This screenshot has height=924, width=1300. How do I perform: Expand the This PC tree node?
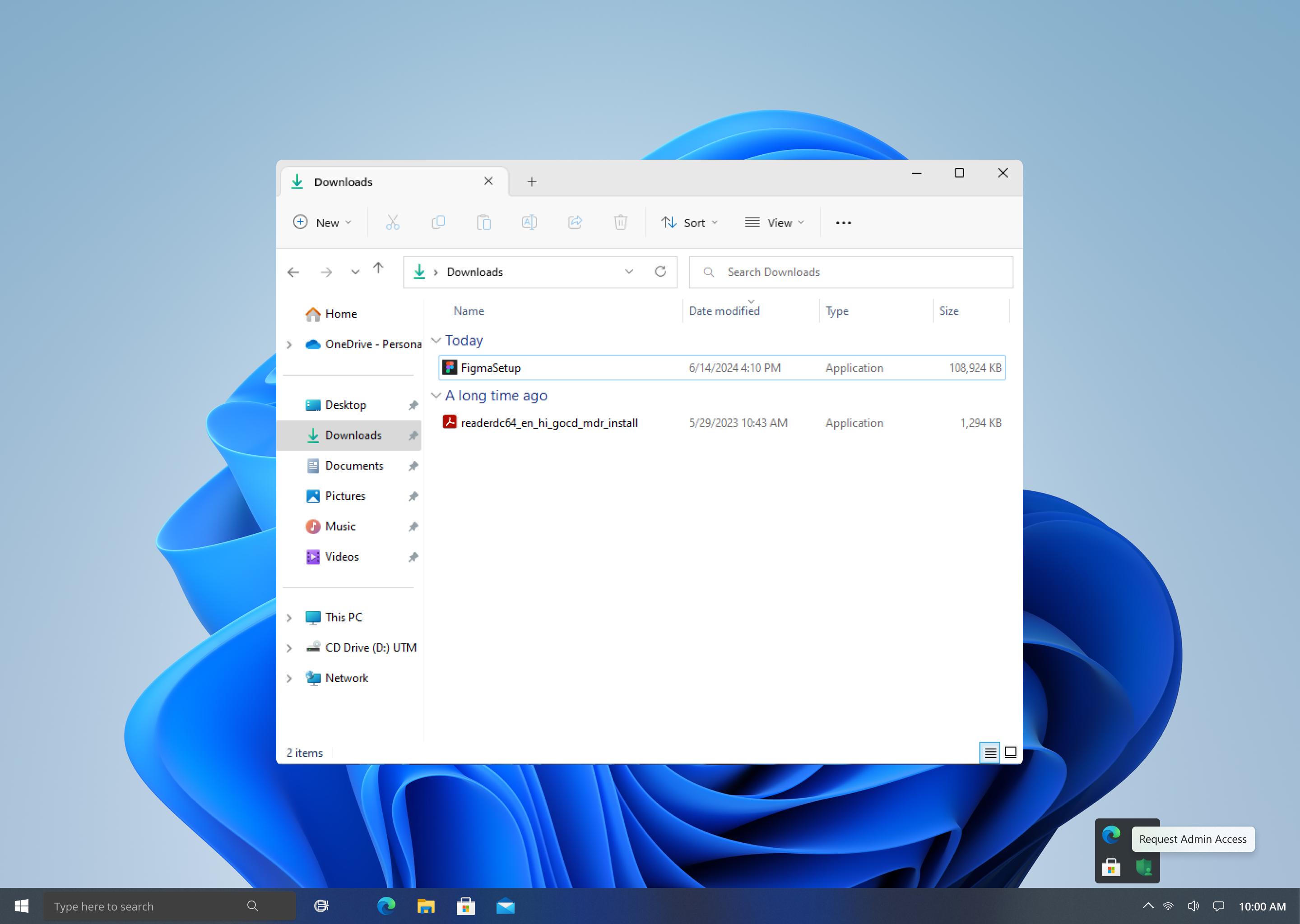tap(289, 618)
